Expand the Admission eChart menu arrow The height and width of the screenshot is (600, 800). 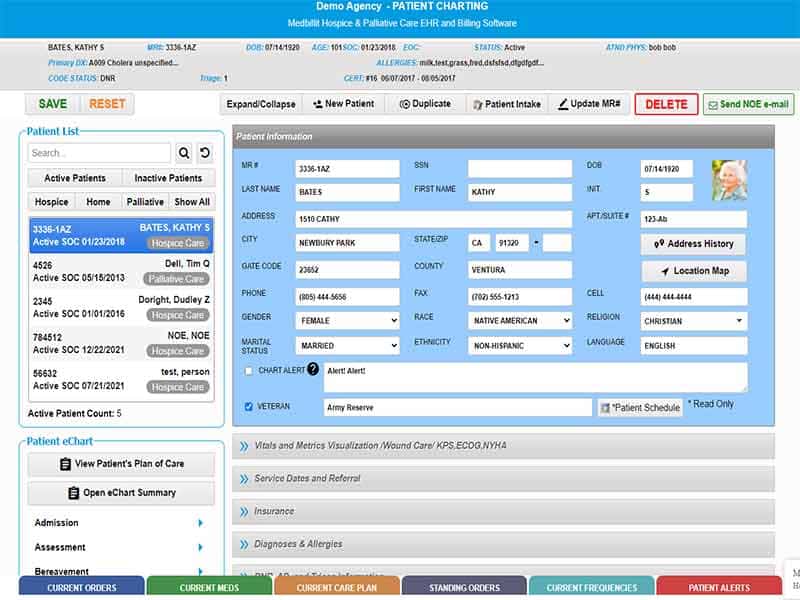(201, 523)
